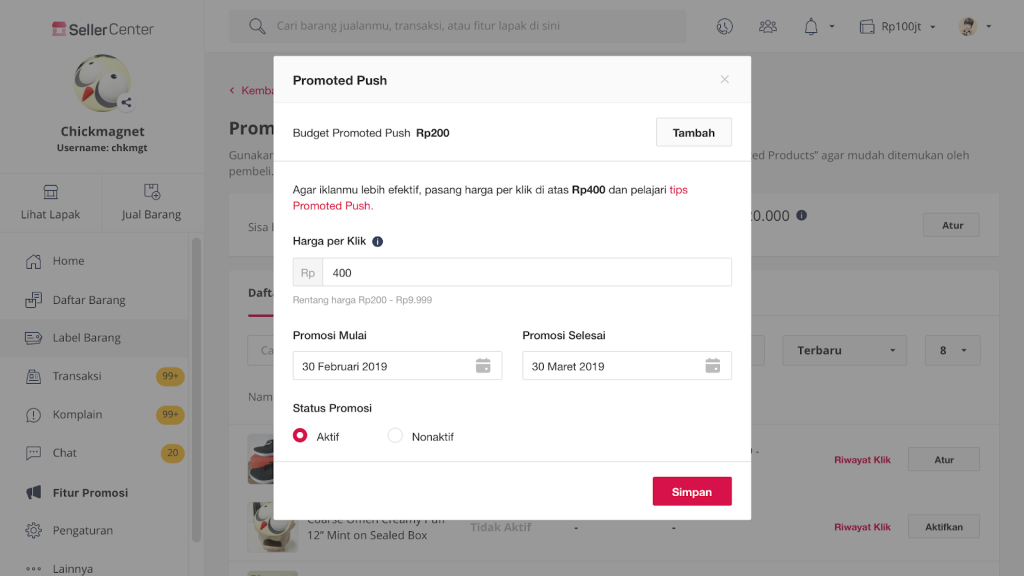
Task: Open the Promosi Selesai calendar icon
Action: 712,366
